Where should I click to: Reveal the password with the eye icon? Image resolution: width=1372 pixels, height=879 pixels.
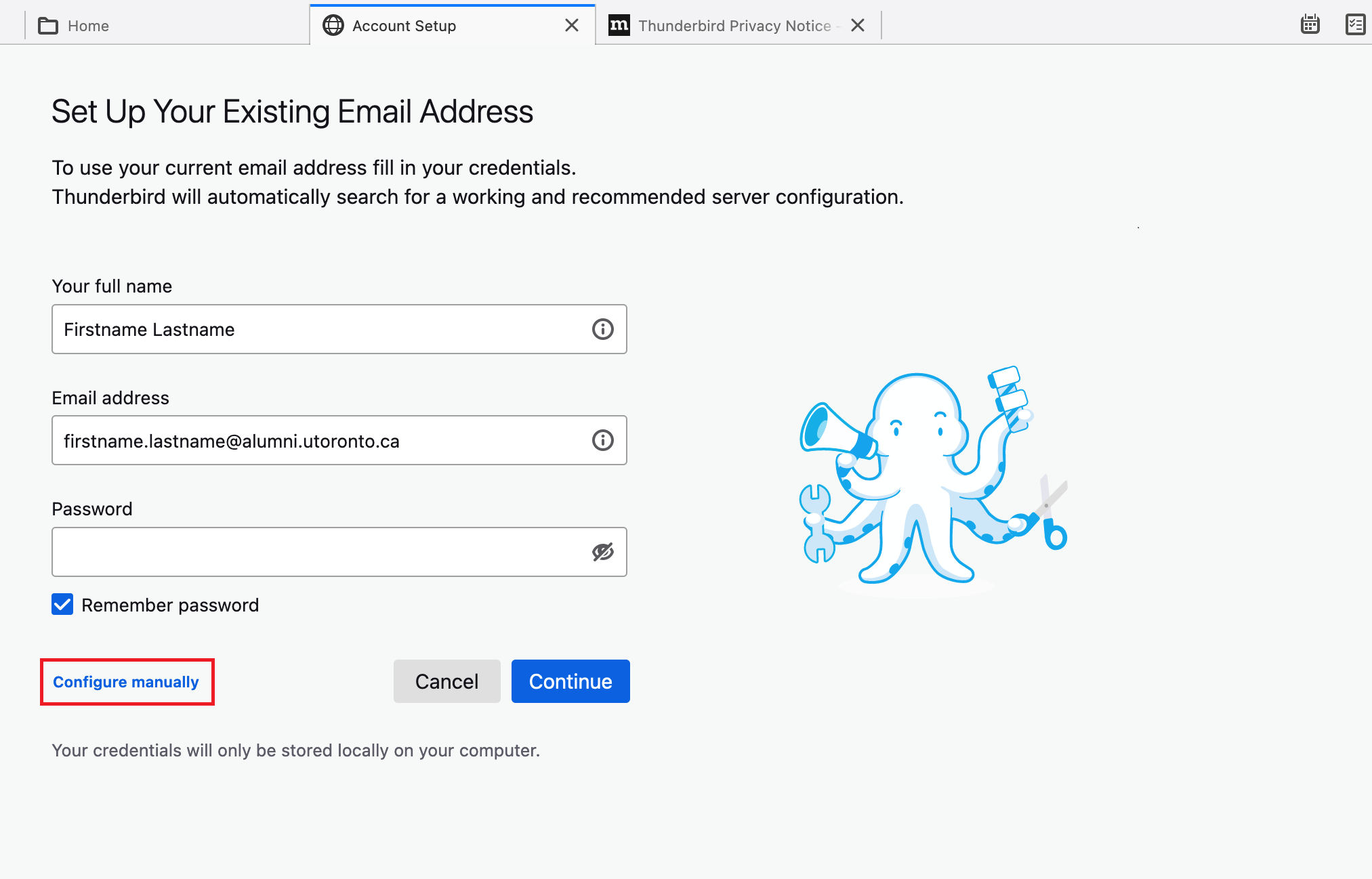tap(602, 551)
